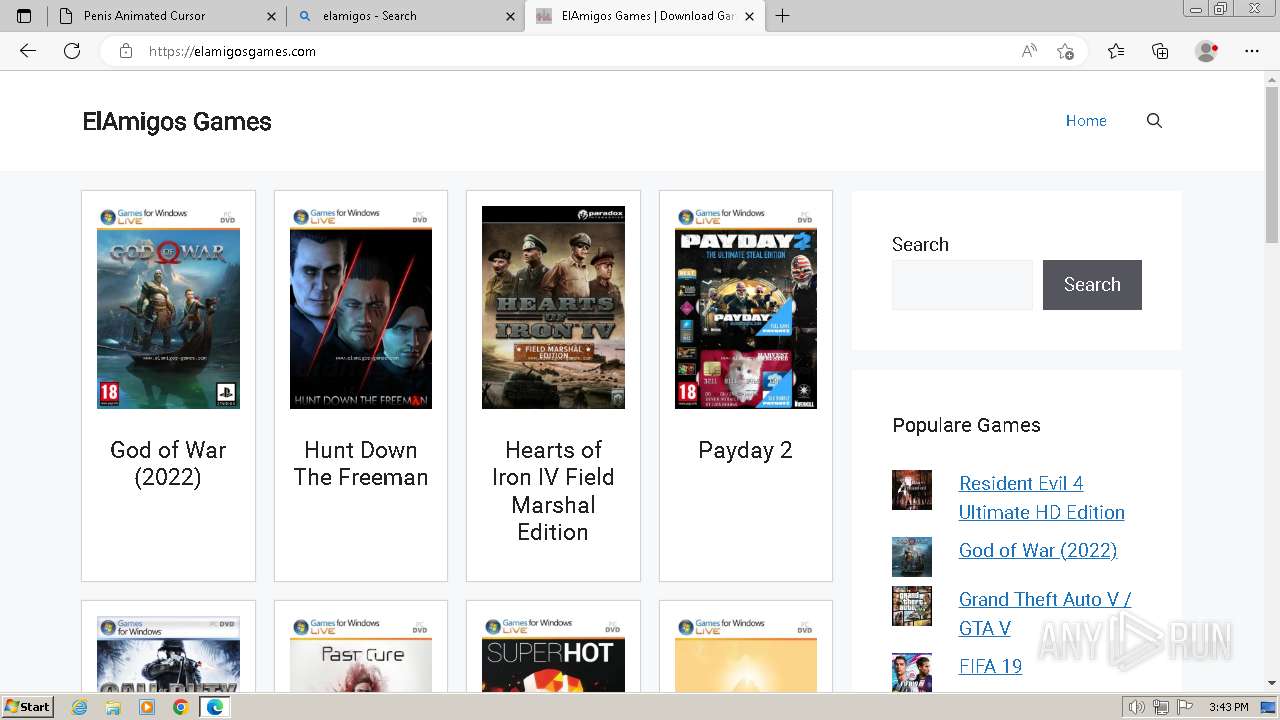Open the God of War (2022) card title
The height and width of the screenshot is (720, 1280).
click(x=168, y=464)
